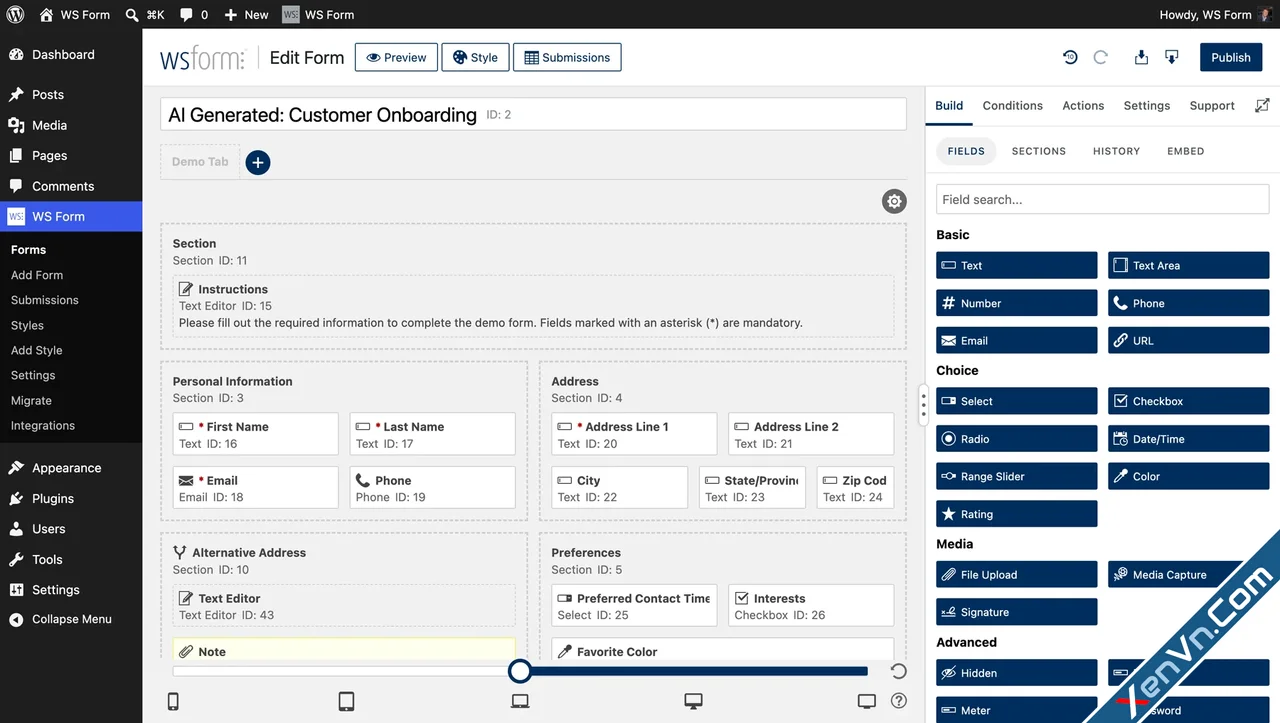
Task: Open the EMBED sub-tab
Action: pos(1186,151)
